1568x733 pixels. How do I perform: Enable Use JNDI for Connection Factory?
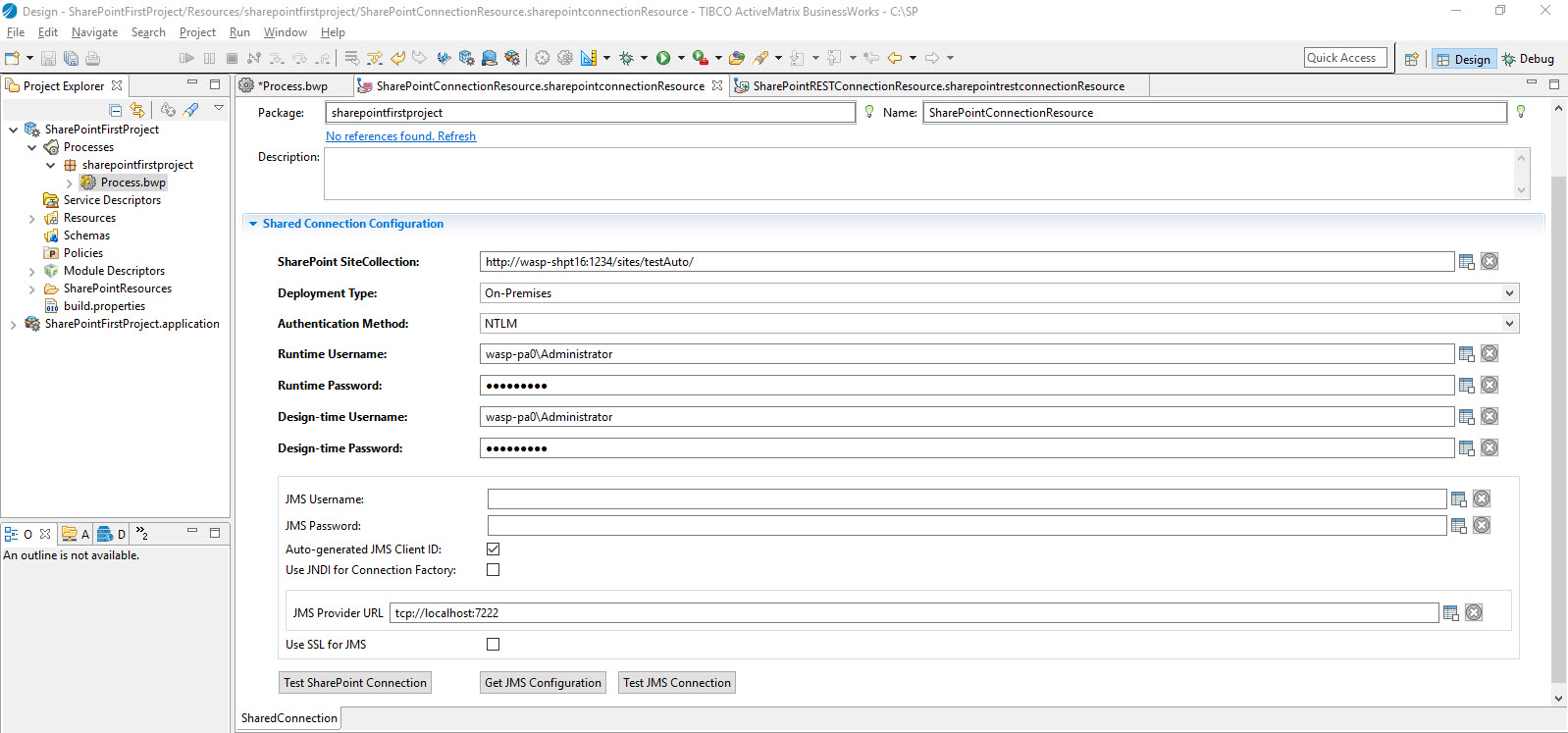[494, 570]
